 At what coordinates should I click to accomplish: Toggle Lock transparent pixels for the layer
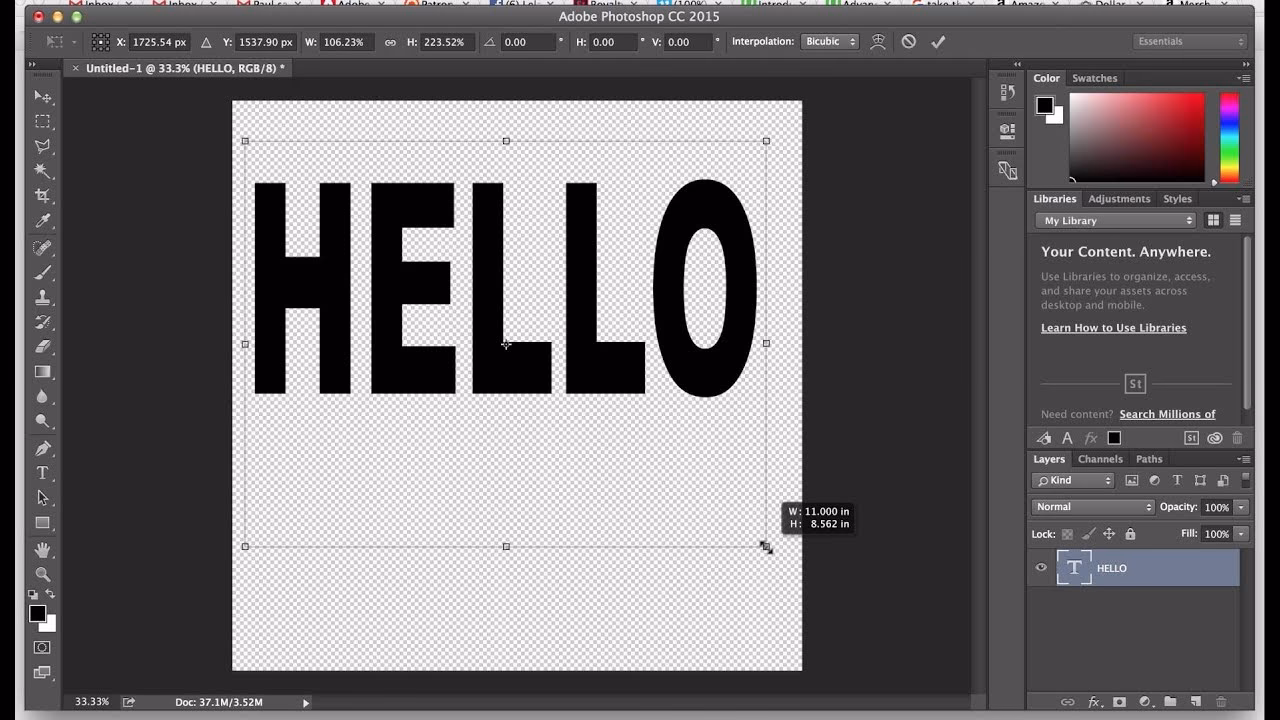[x=1068, y=533]
